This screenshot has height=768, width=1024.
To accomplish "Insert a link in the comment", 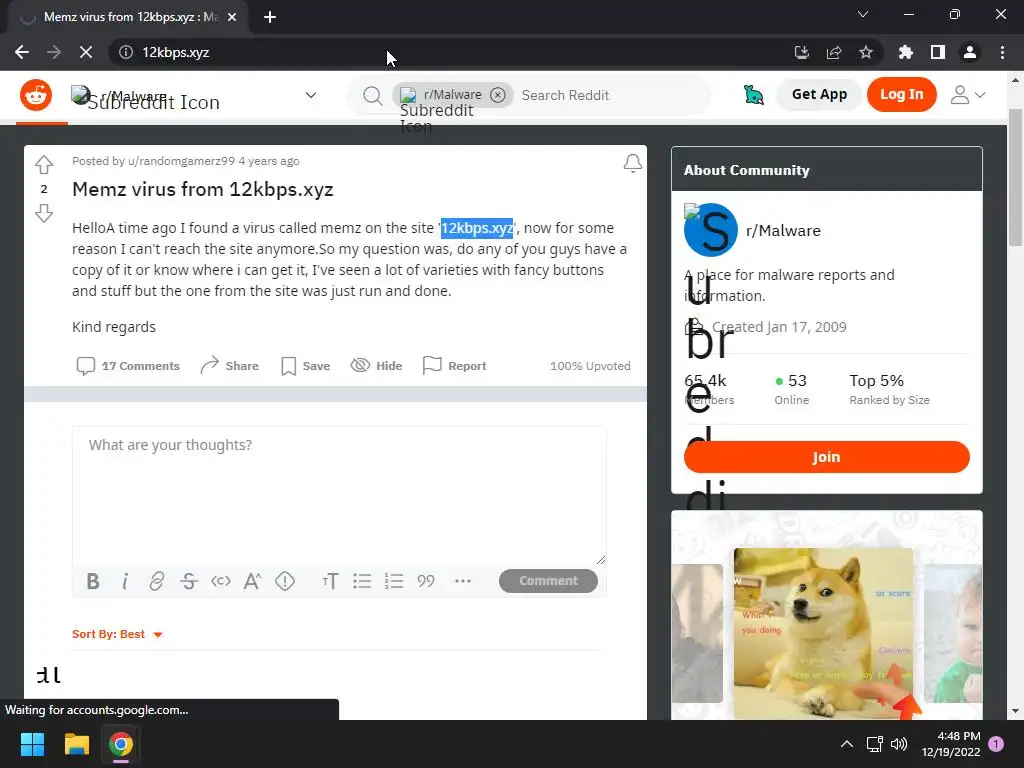I will 156,581.
